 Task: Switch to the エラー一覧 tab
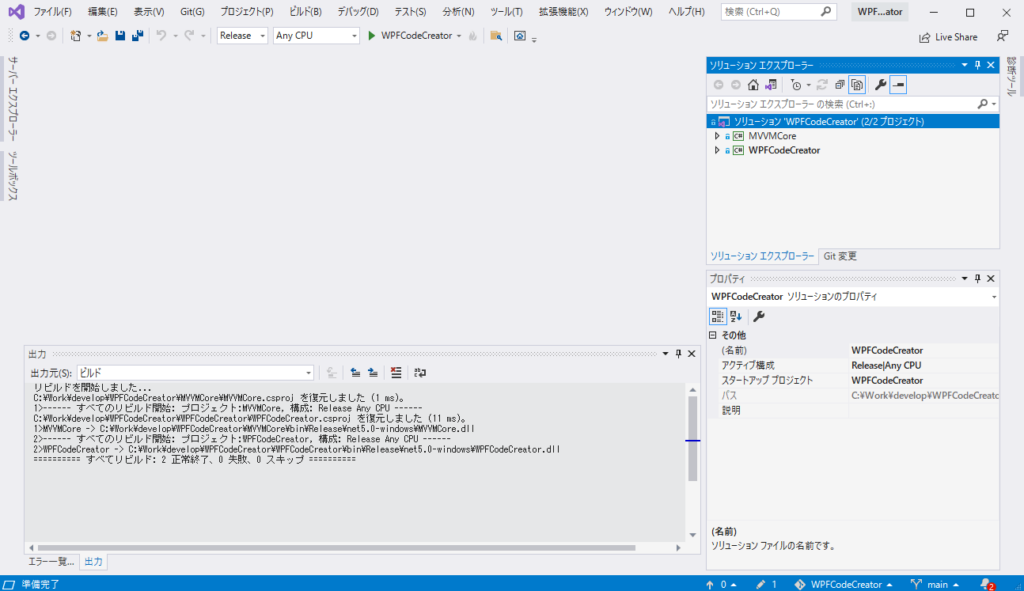(x=51, y=562)
